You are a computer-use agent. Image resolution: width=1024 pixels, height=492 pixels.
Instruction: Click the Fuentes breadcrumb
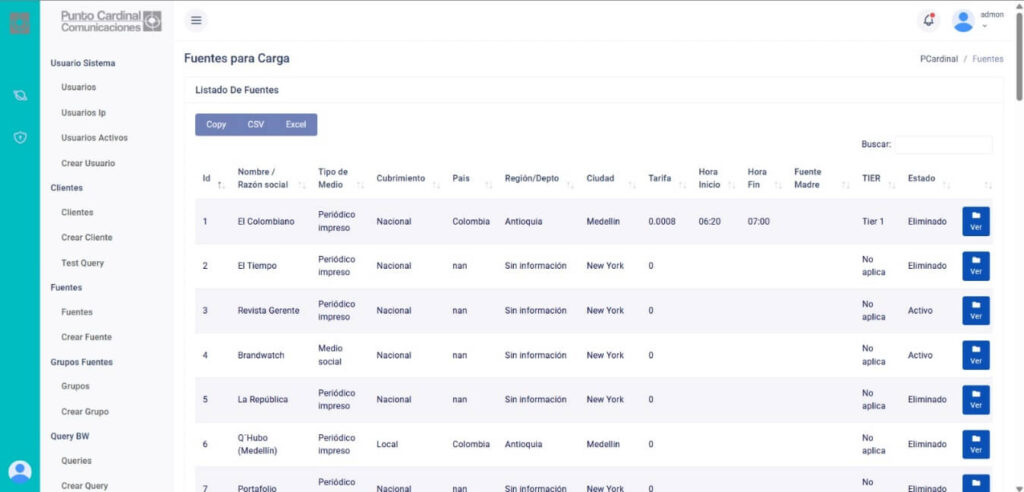pyautogui.click(x=987, y=59)
